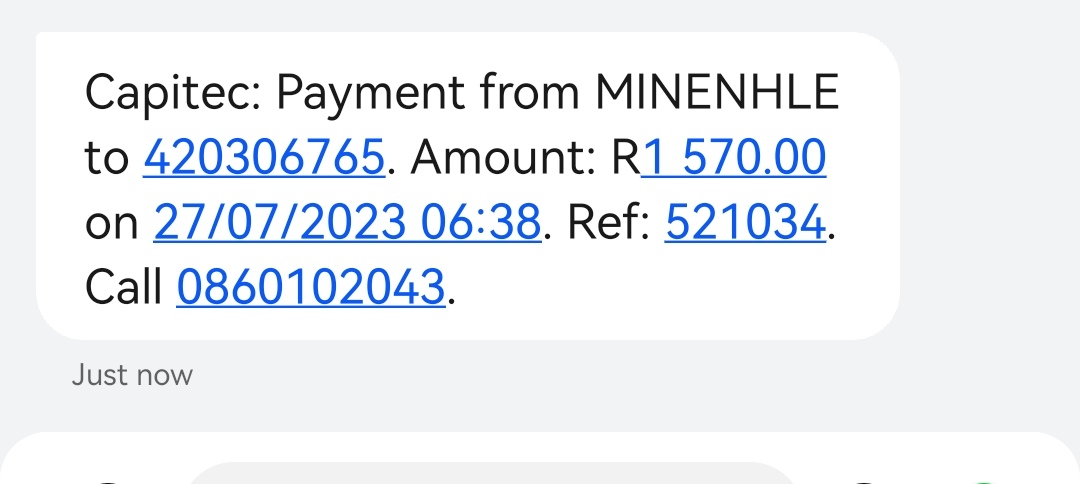Tap the amount link 1 570.00
Viewport: 1080px width, 484px height.
tap(734, 158)
